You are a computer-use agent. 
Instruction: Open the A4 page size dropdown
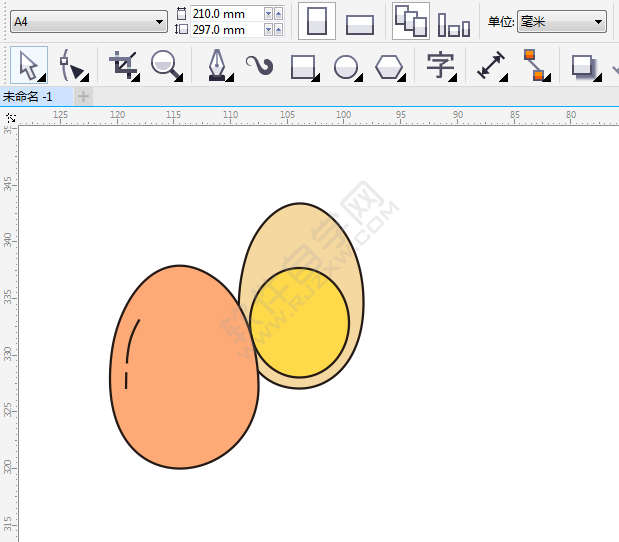(x=88, y=22)
